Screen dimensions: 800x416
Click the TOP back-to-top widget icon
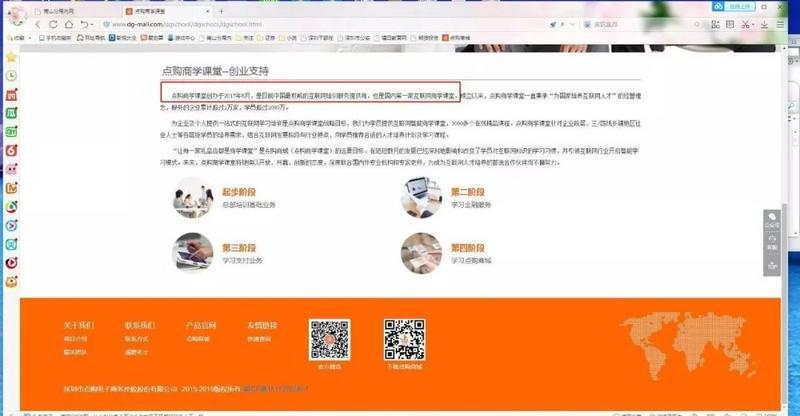point(772,265)
